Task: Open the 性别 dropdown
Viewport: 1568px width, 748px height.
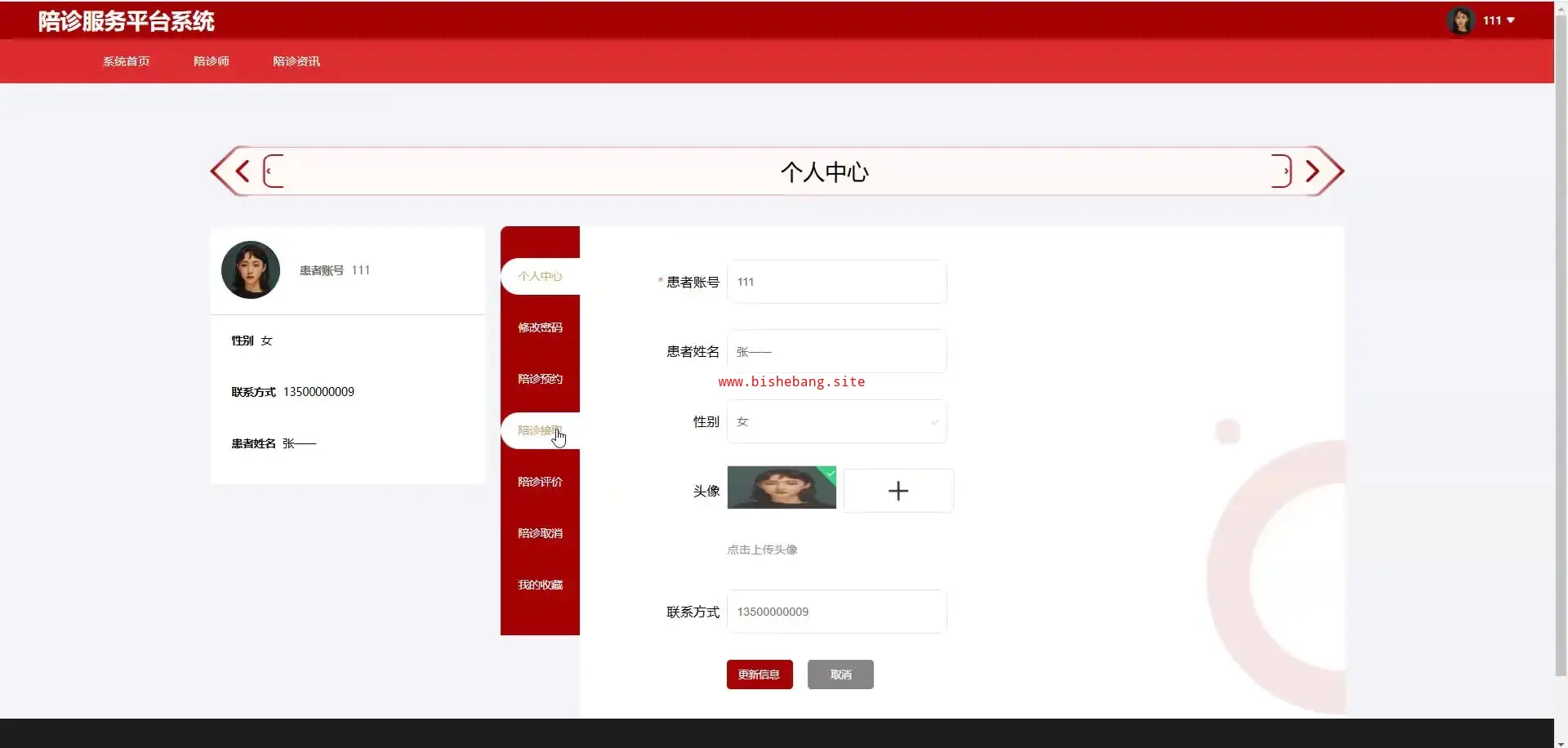Action: (837, 421)
